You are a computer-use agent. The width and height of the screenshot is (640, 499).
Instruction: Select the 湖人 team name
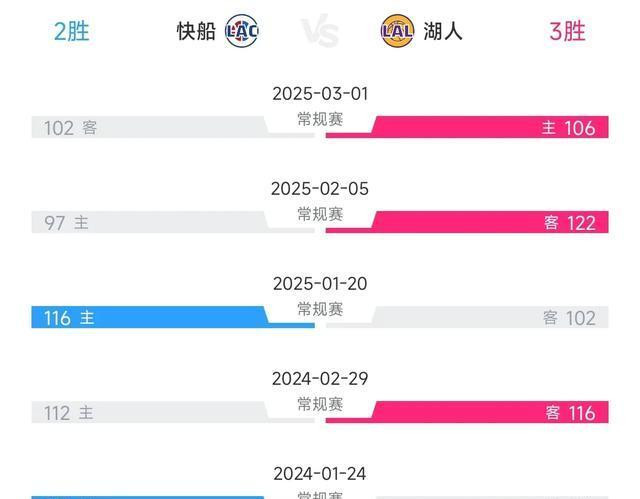point(441,31)
